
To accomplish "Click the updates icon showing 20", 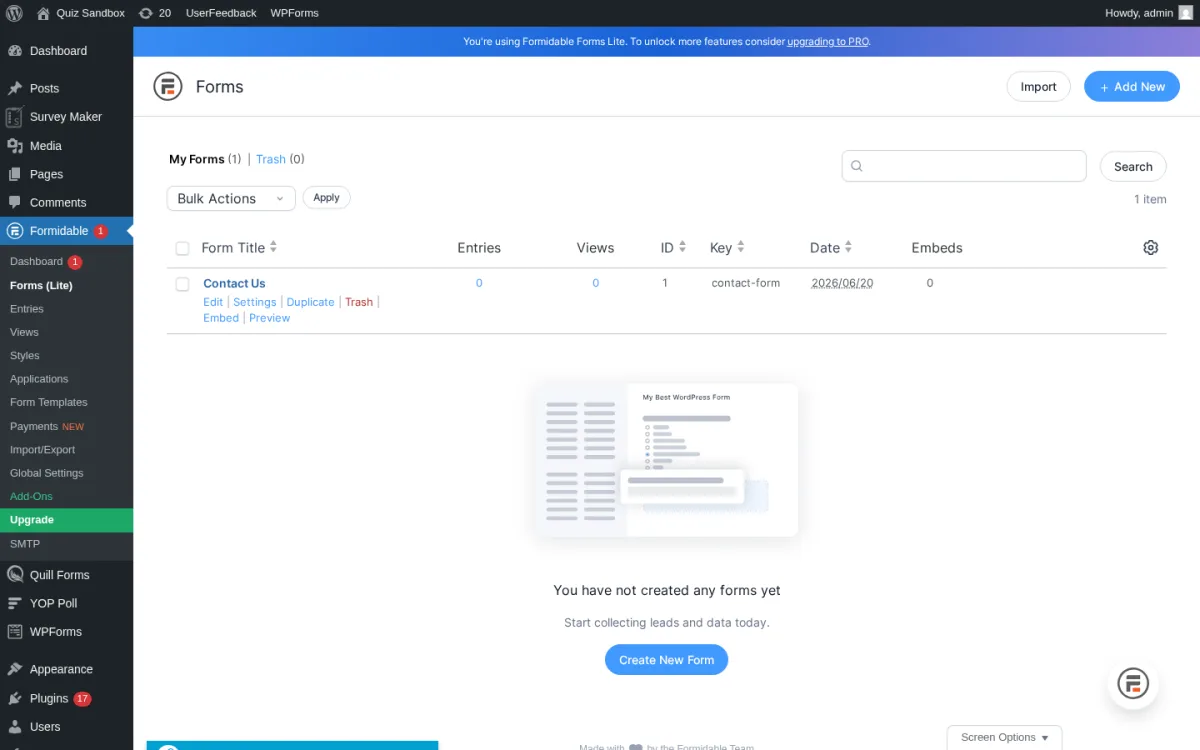I will pyautogui.click(x=146, y=13).
